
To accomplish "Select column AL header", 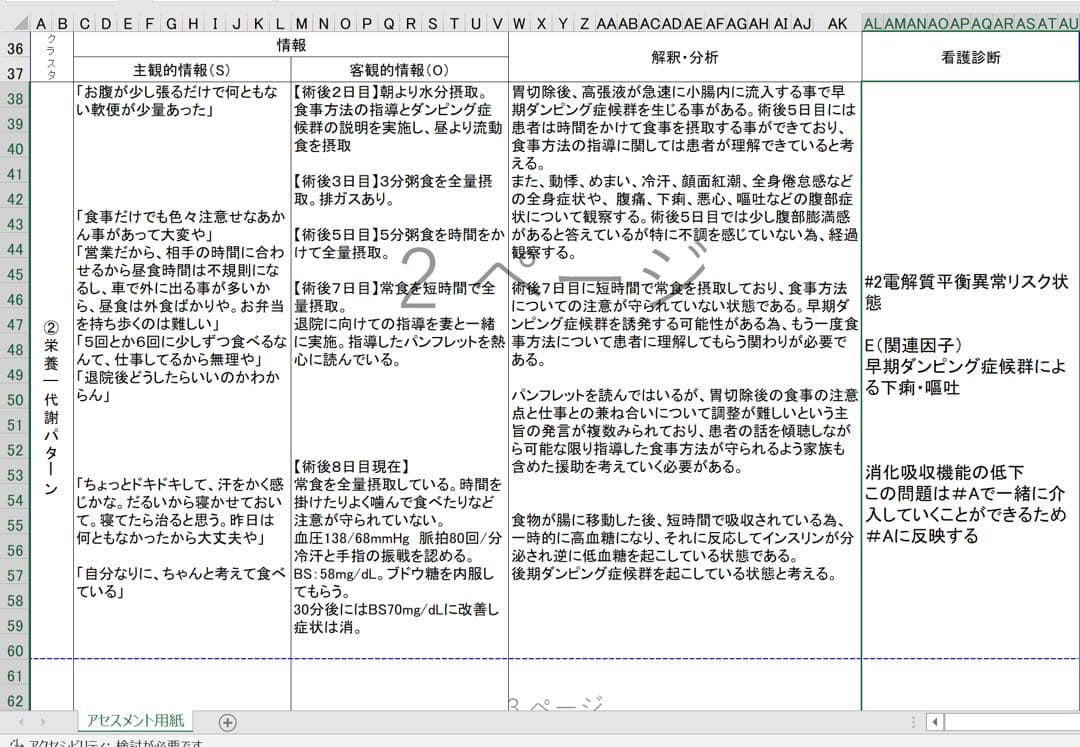I will pyautogui.click(x=873, y=24).
